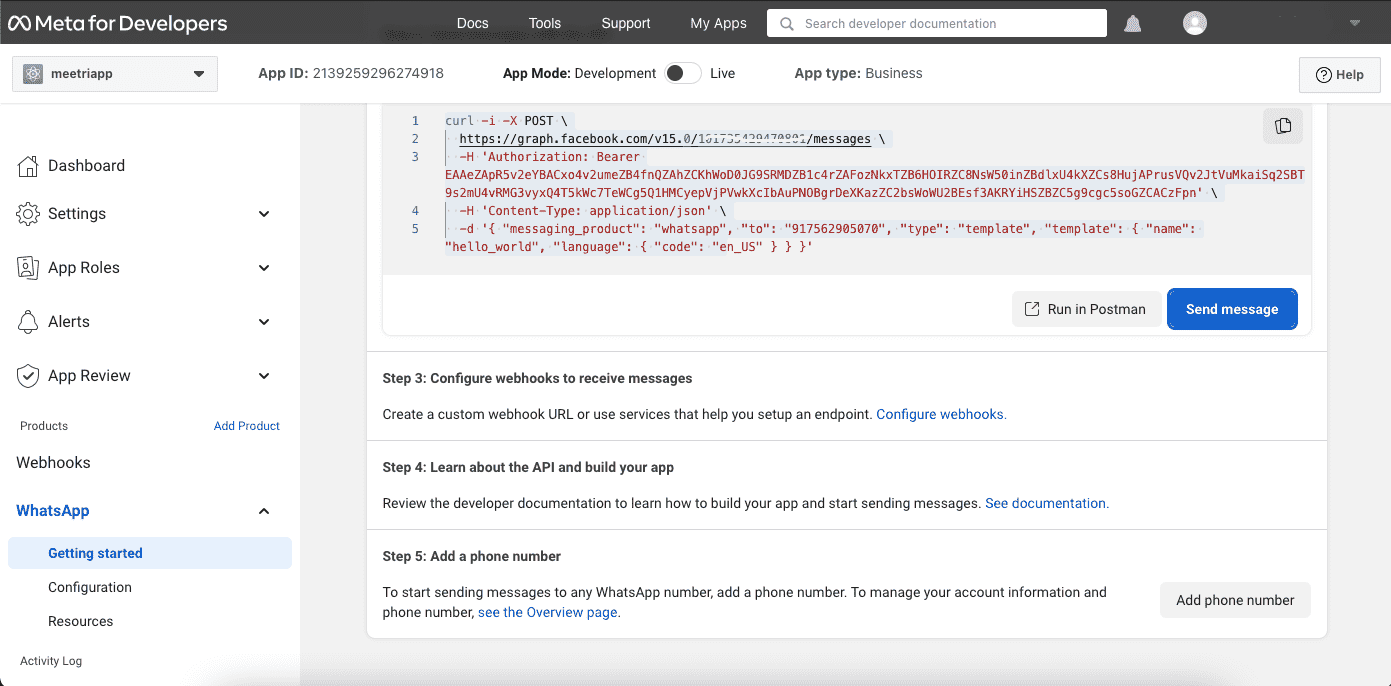This screenshot has width=1391, height=686.
Task: Open WhatsApp Configuration page
Action: (x=90, y=587)
